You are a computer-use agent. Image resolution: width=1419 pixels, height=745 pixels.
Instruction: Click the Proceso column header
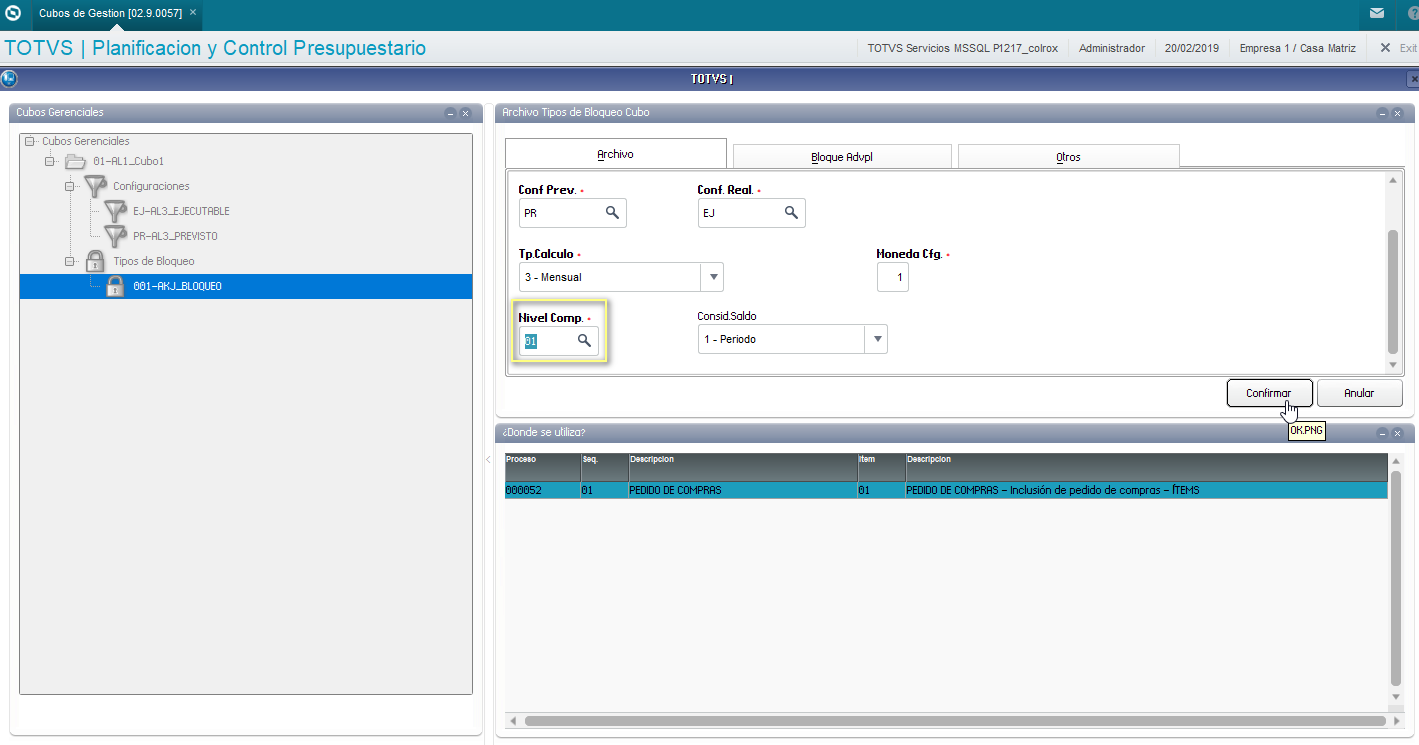543,467
